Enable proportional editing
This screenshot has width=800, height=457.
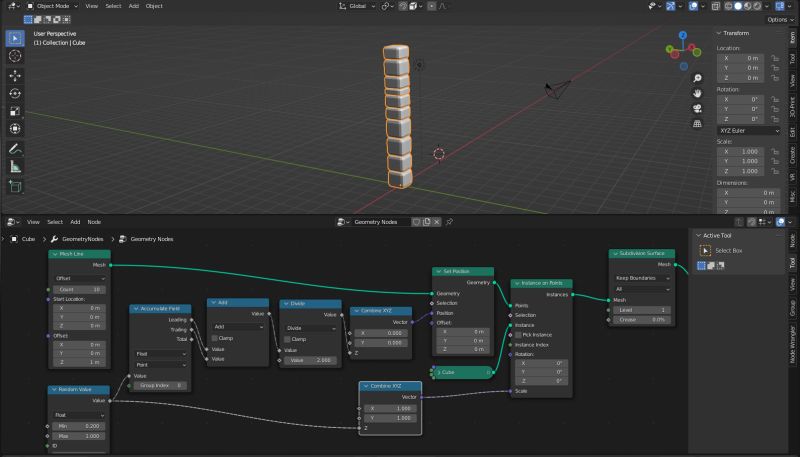click(432, 6)
